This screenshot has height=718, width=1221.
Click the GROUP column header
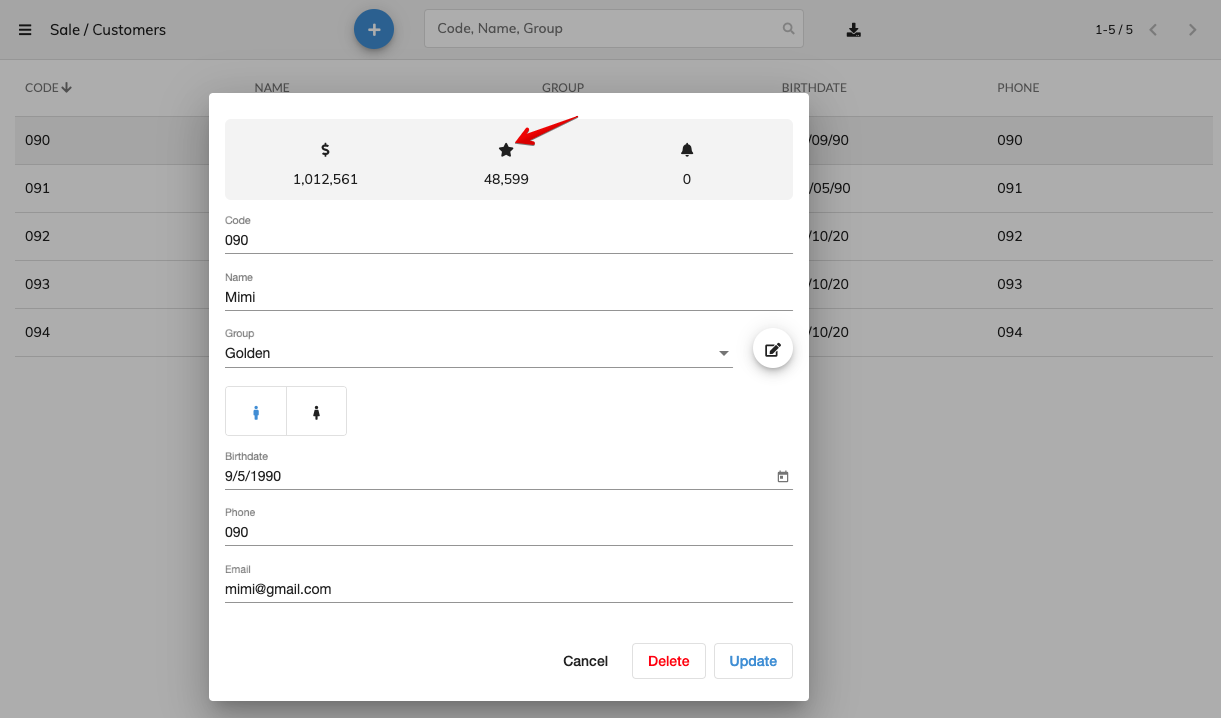click(x=563, y=88)
